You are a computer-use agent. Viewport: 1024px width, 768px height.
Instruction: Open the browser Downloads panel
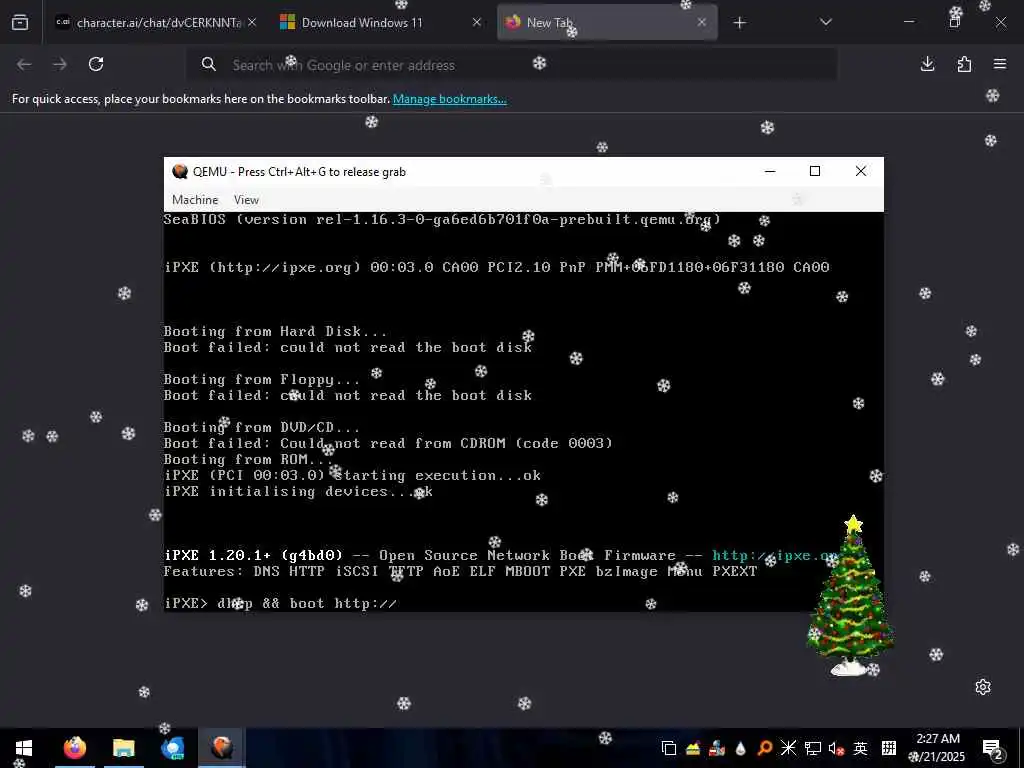927,64
